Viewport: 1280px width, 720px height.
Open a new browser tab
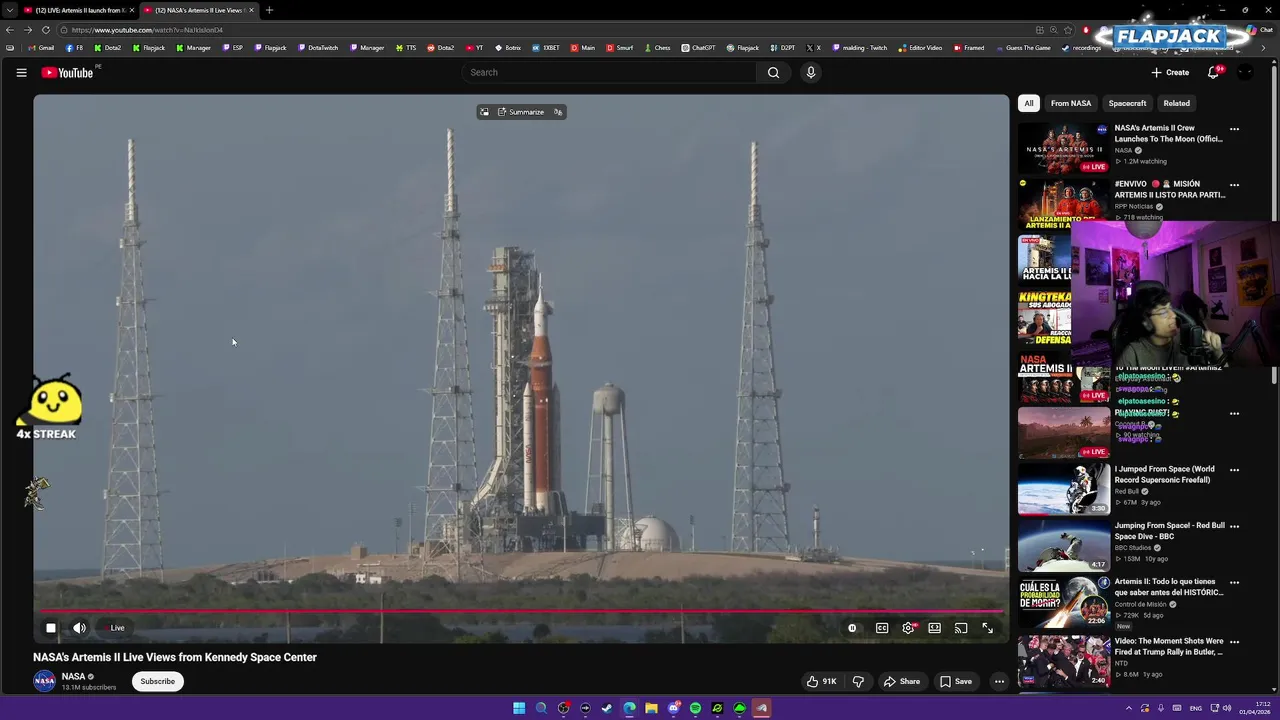click(269, 10)
